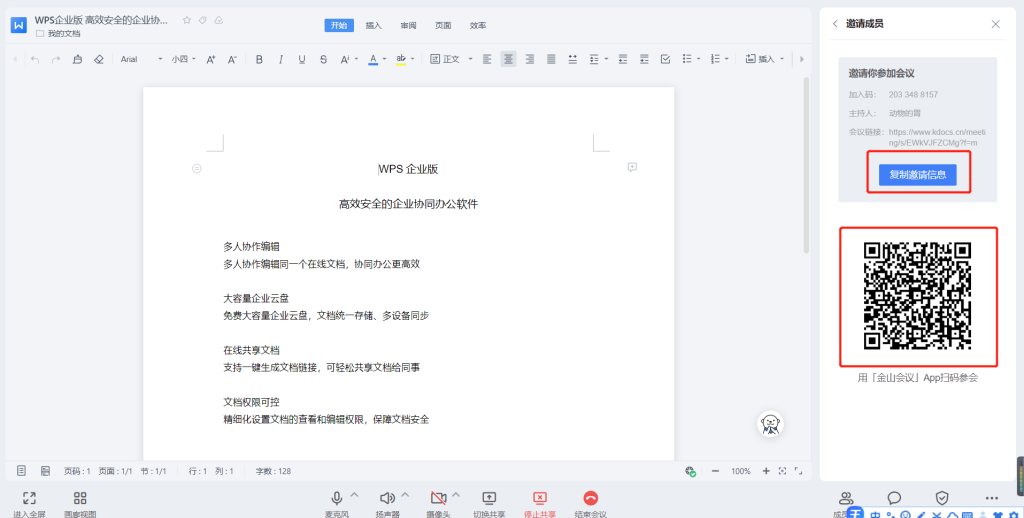Open the meeting chat bubble icon

pos(894,498)
